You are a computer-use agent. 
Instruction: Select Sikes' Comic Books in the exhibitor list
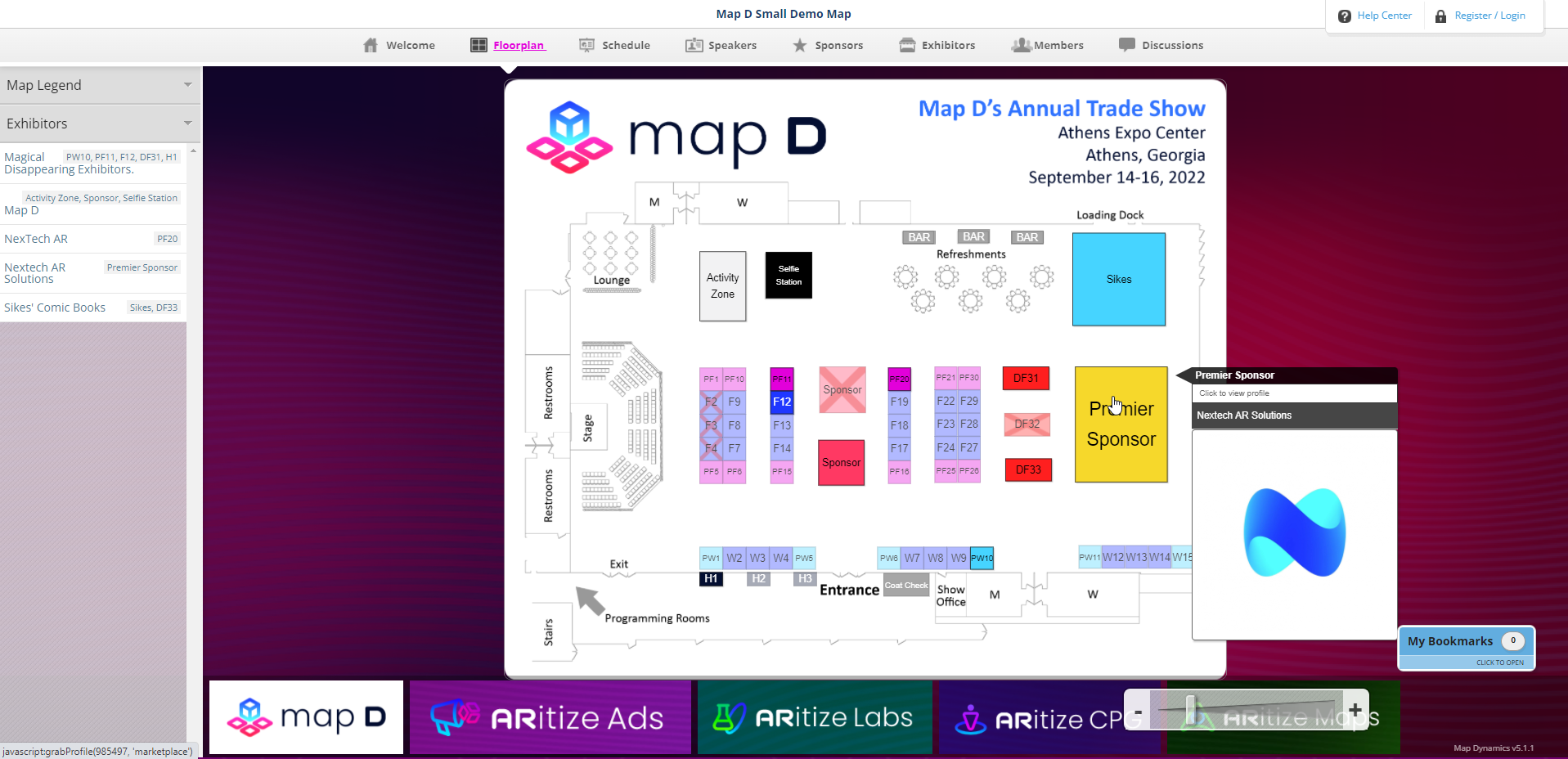click(55, 307)
